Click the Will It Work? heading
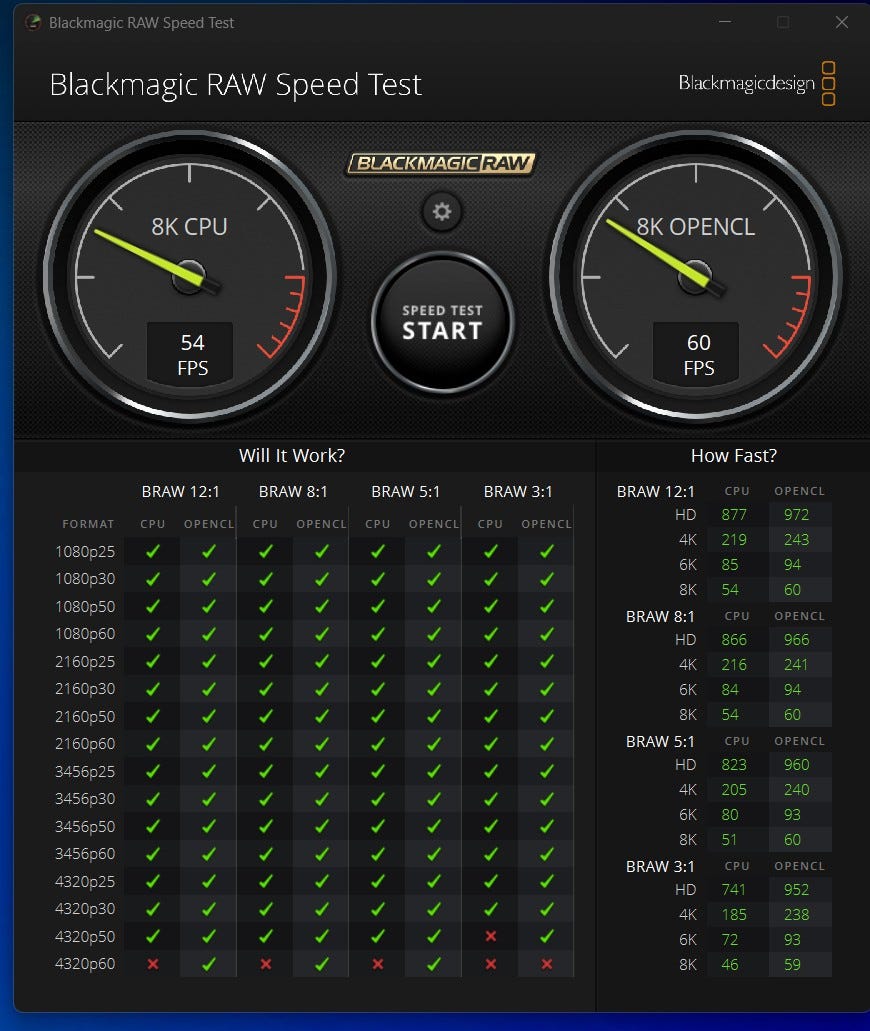Viewport: 870px width, 1031px height. pyautogui.click(x=292, y=456)
